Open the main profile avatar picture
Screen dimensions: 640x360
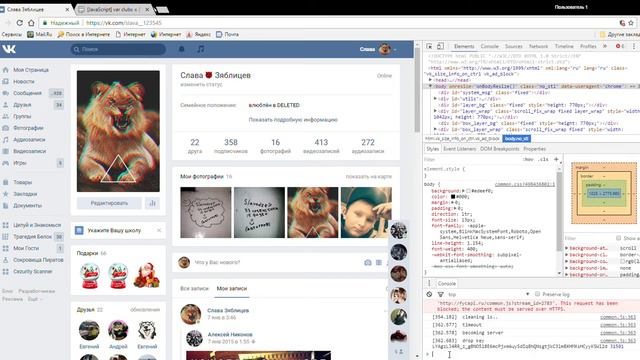click(x=118, y=131)
